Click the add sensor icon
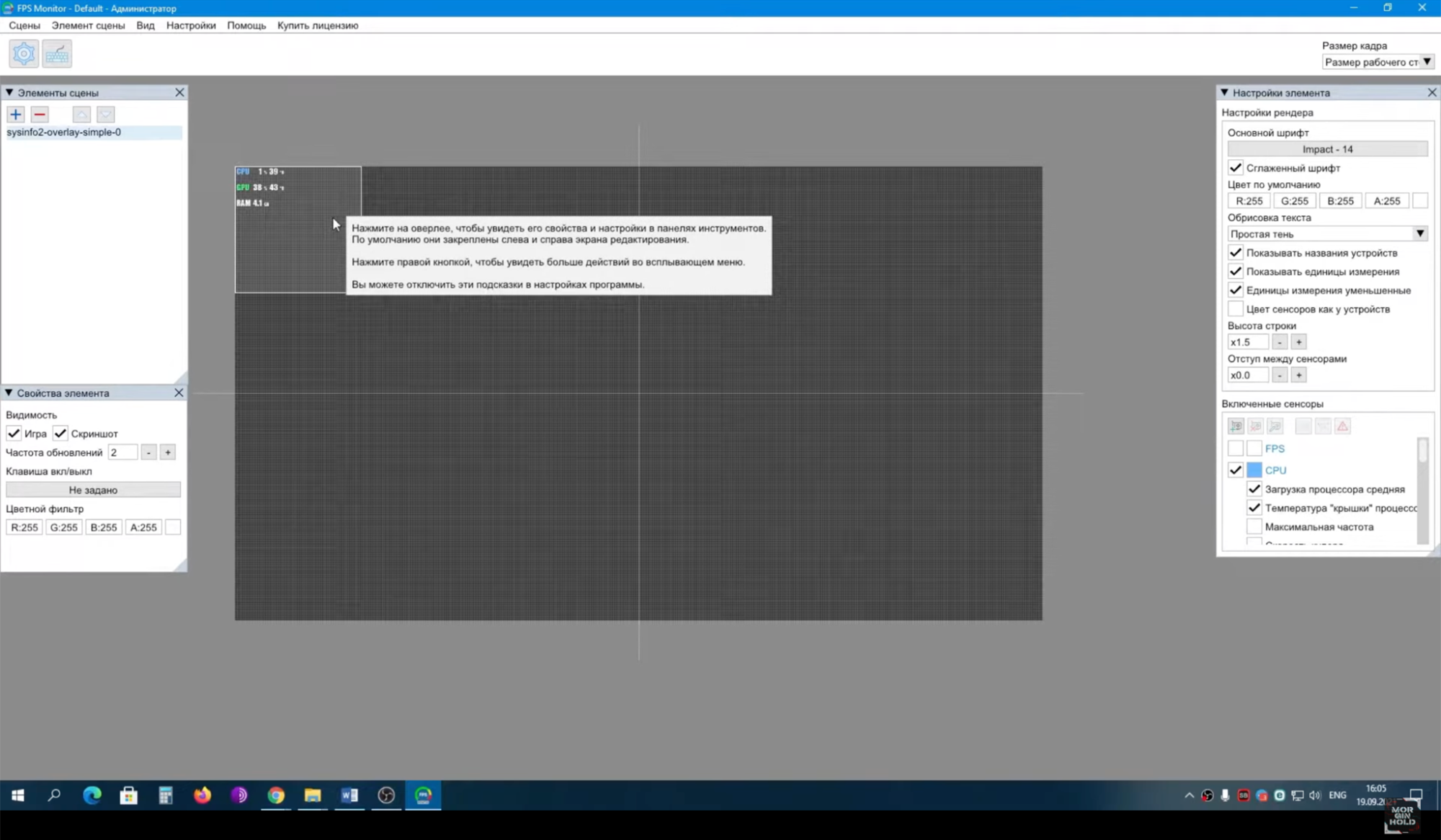Viewport: 1441px width, 840px height. pyautogui.click(x=1236, y=426)
